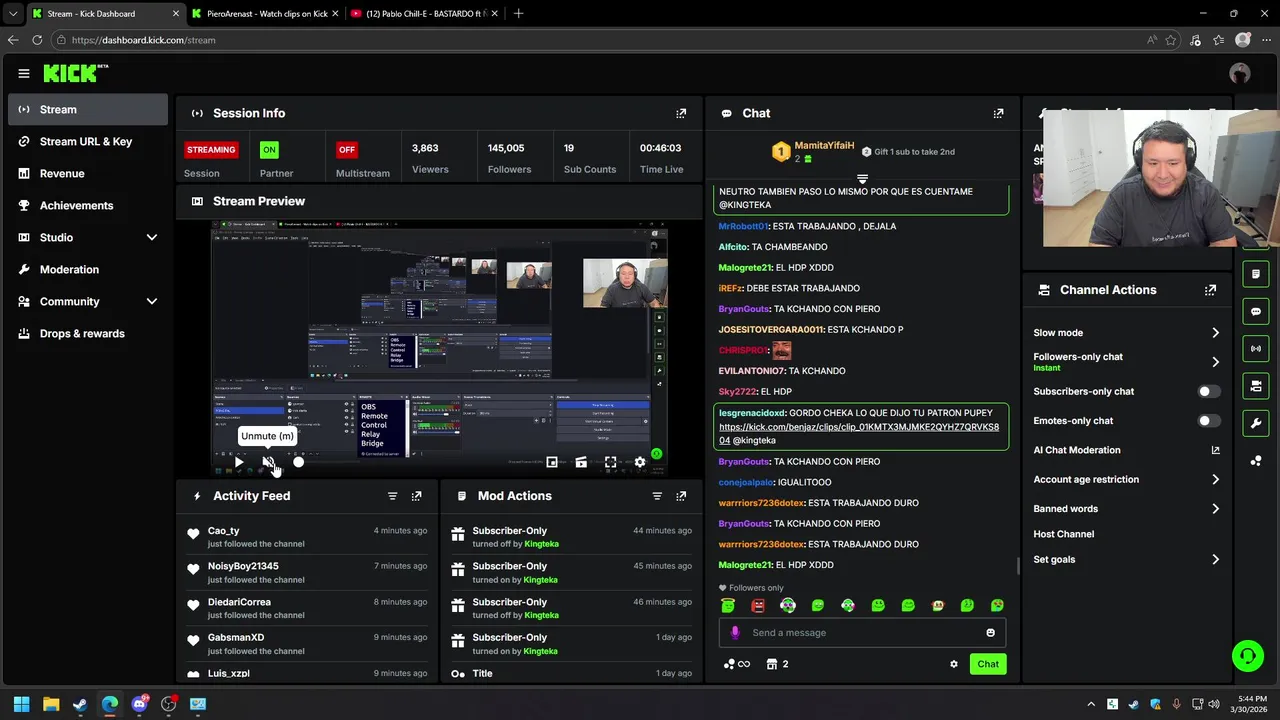Send message with the green Chat button
This screenshot has height=720, width=1280.
coord(988,664)
